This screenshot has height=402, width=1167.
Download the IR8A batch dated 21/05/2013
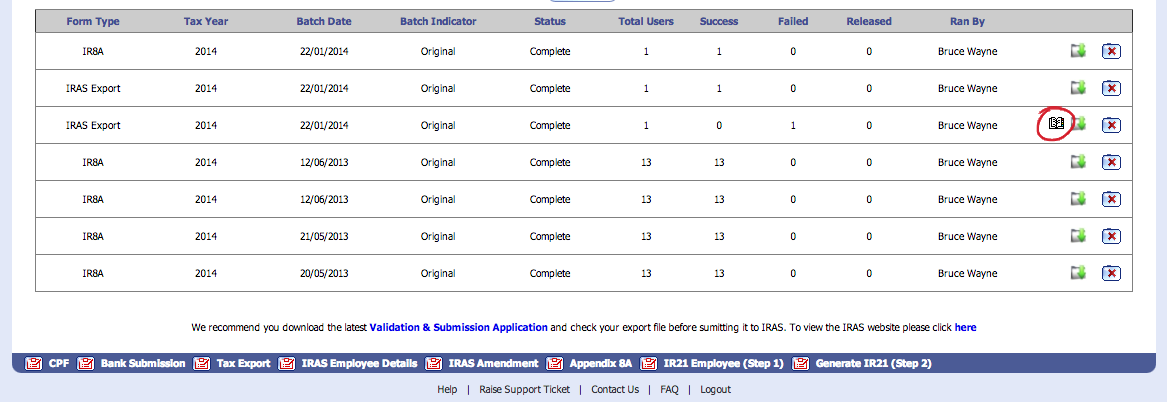[1079, 236]
